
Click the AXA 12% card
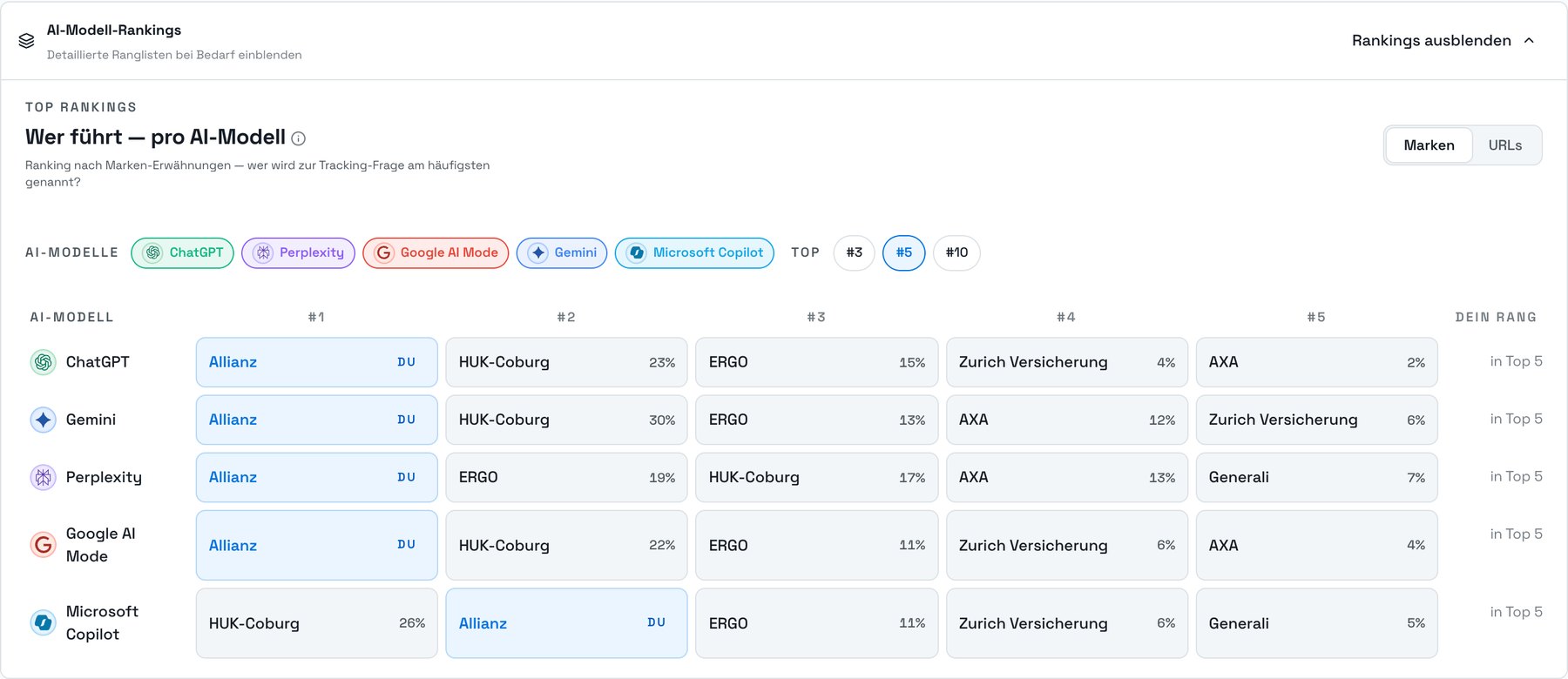click(x=1067, y=420)
